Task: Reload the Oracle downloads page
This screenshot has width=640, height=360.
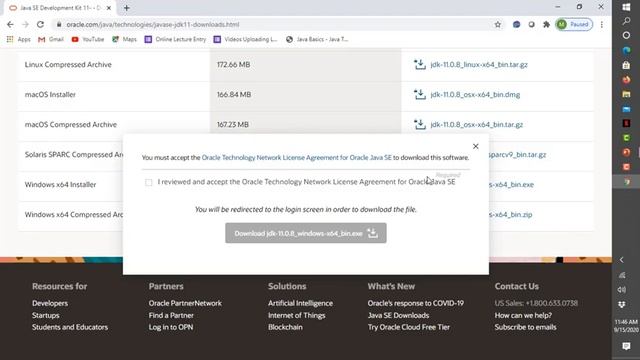Action: click(x=40, y=24)
